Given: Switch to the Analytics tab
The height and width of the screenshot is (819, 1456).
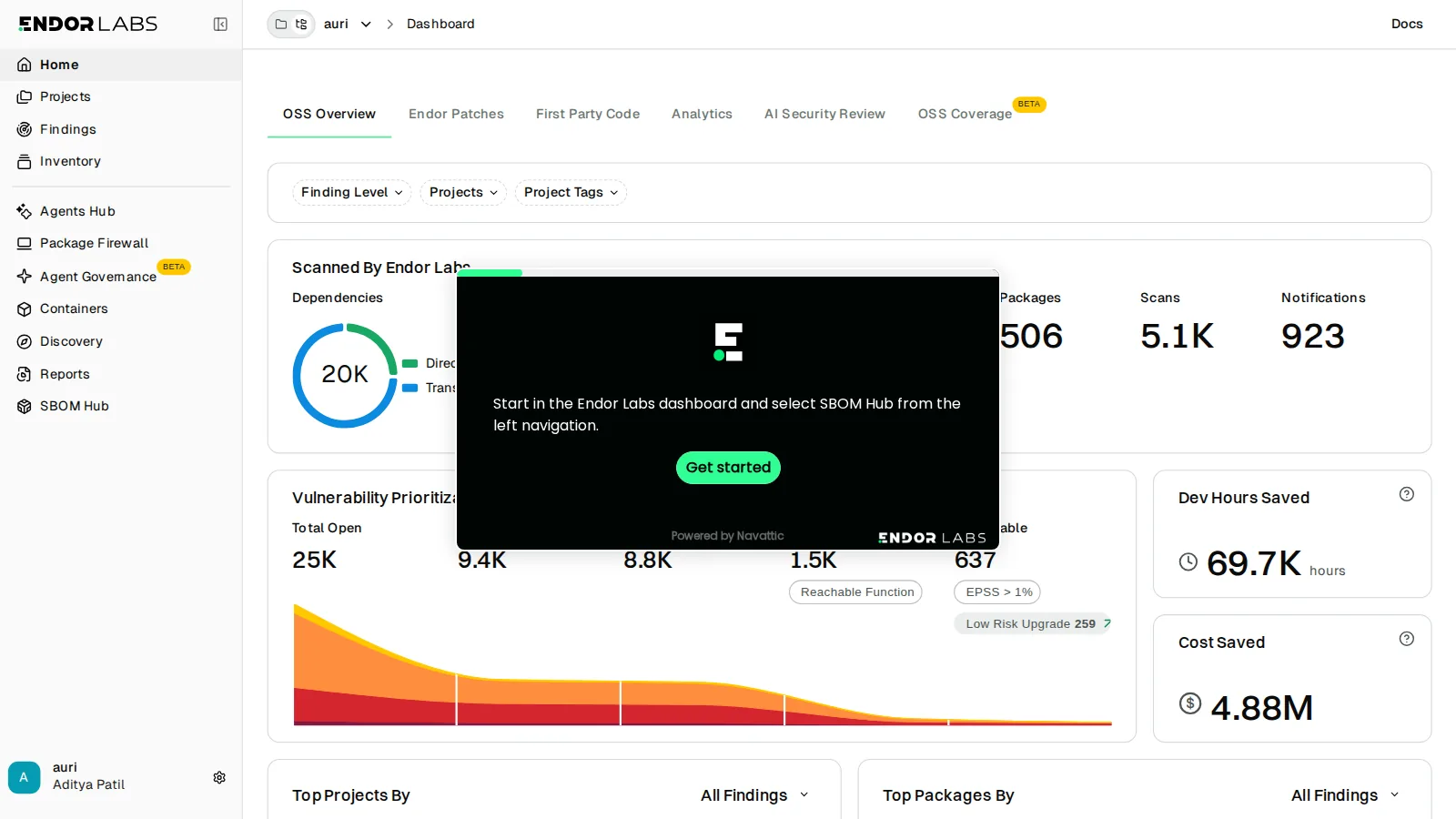Looking at the screenshot, I should (x=702, y=114).
